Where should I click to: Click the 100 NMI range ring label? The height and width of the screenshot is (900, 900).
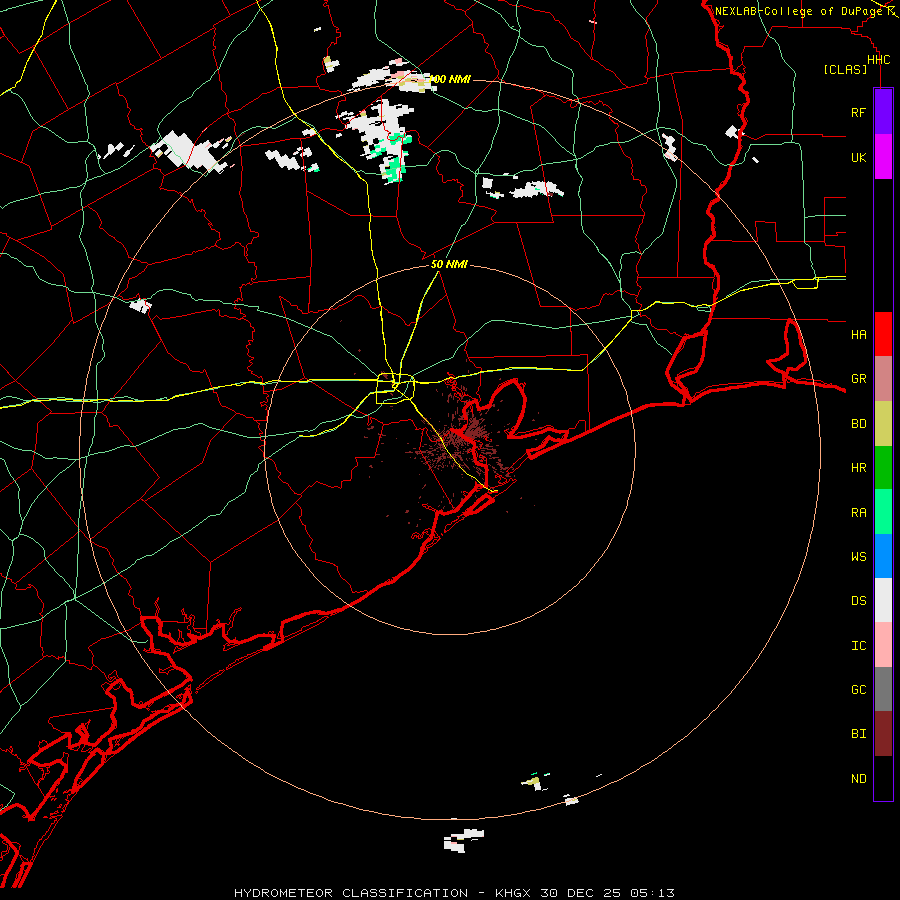(x=449, y=79)
